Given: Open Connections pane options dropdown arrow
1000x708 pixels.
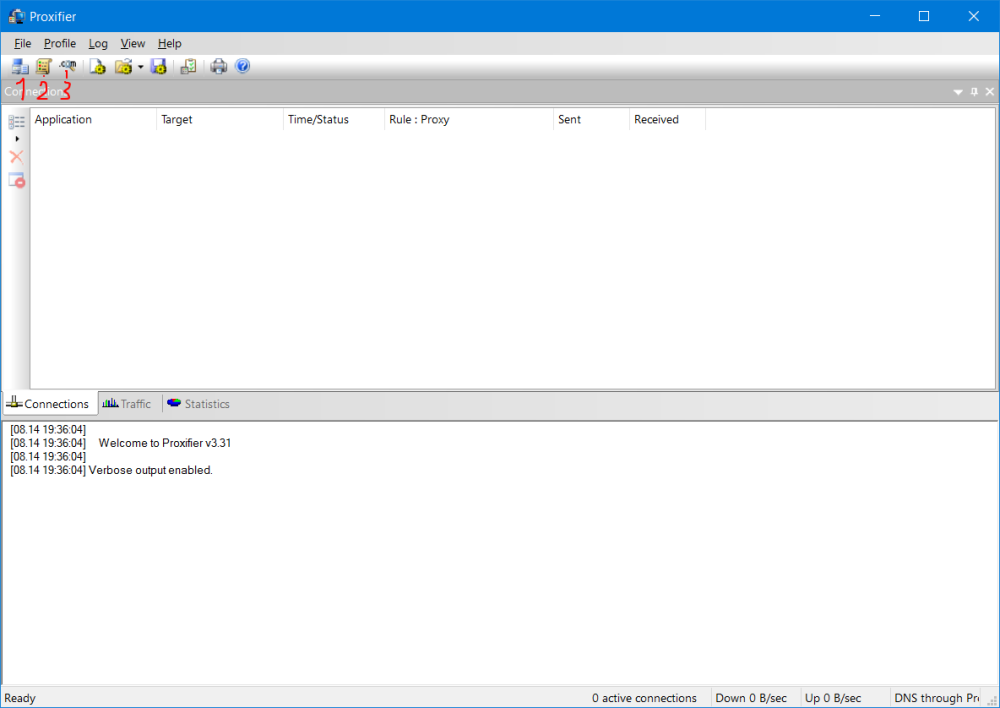Looking at the screenshot, I should tap(958, 92).
